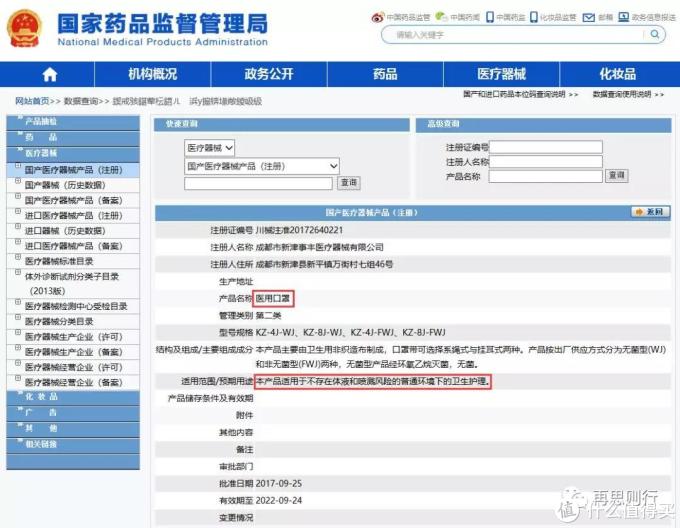Open the 中国药监 mobile app icon
Viewport: 680px width, 528px height.
[x=490, y=17]
